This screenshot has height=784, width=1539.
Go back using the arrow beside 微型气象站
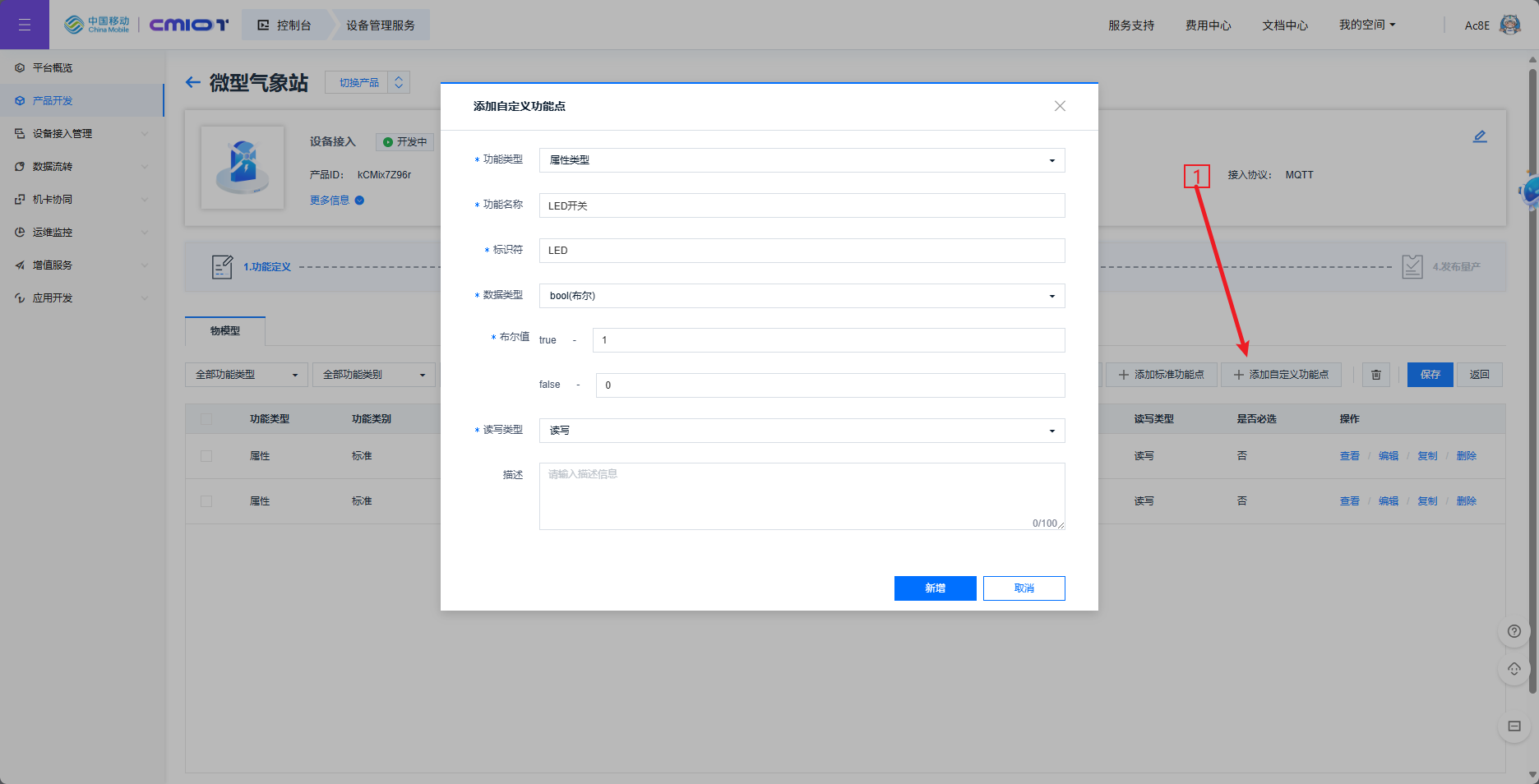(193, 82)
